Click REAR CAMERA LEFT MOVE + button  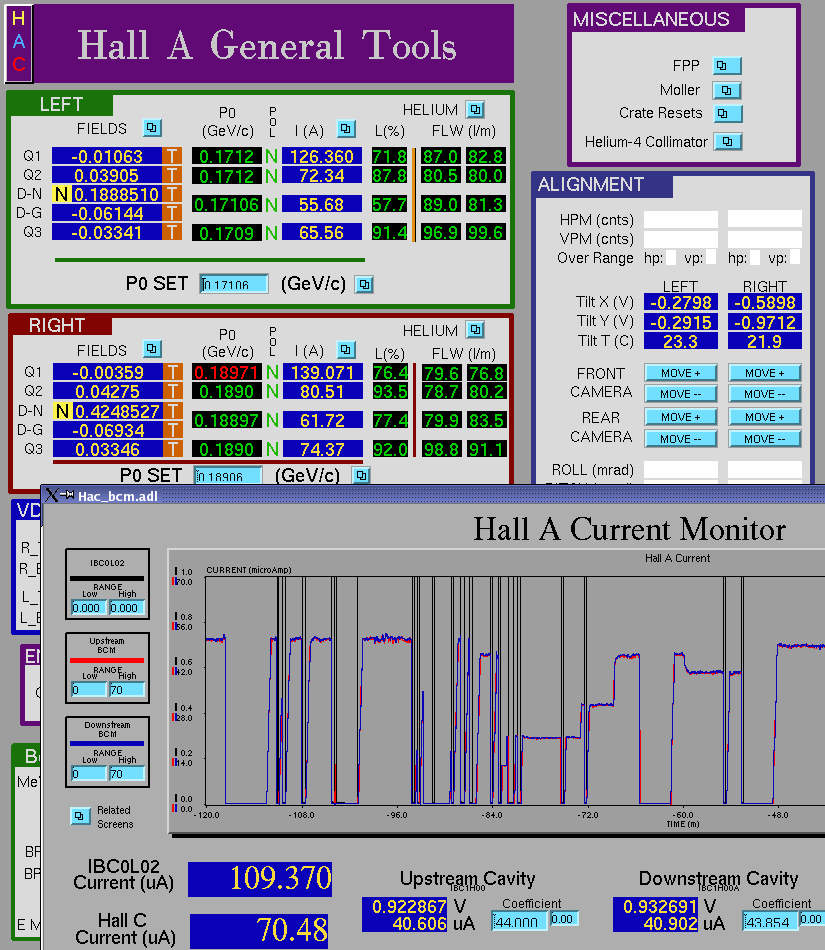681,417
